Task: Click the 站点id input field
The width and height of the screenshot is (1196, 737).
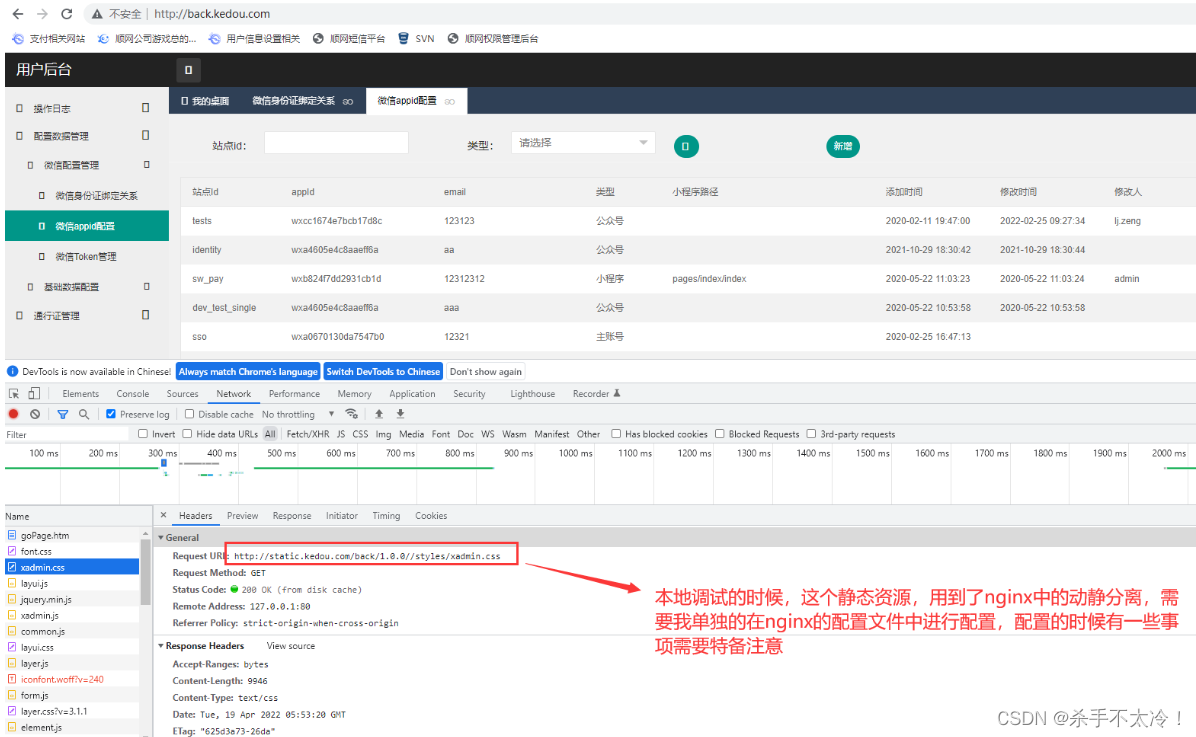Action: 336,143
